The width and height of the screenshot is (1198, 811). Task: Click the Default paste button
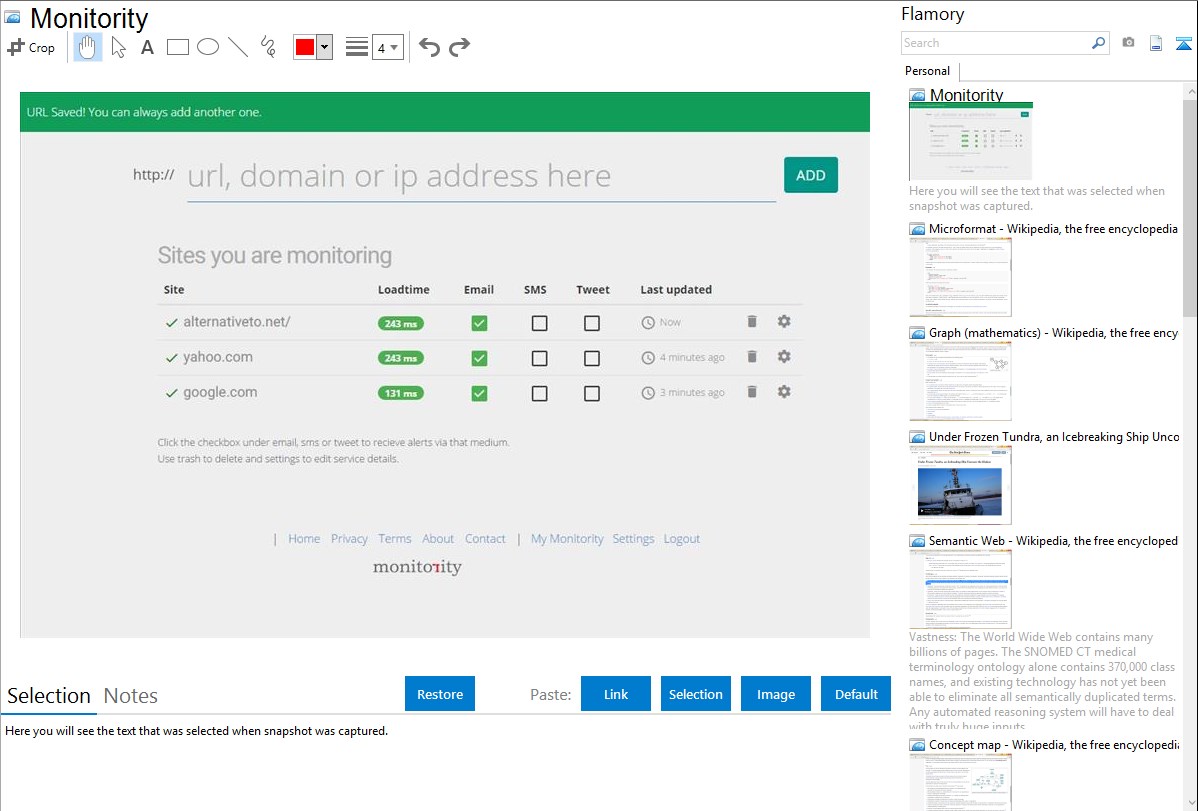pyautogui.click(x=856, y=694)
